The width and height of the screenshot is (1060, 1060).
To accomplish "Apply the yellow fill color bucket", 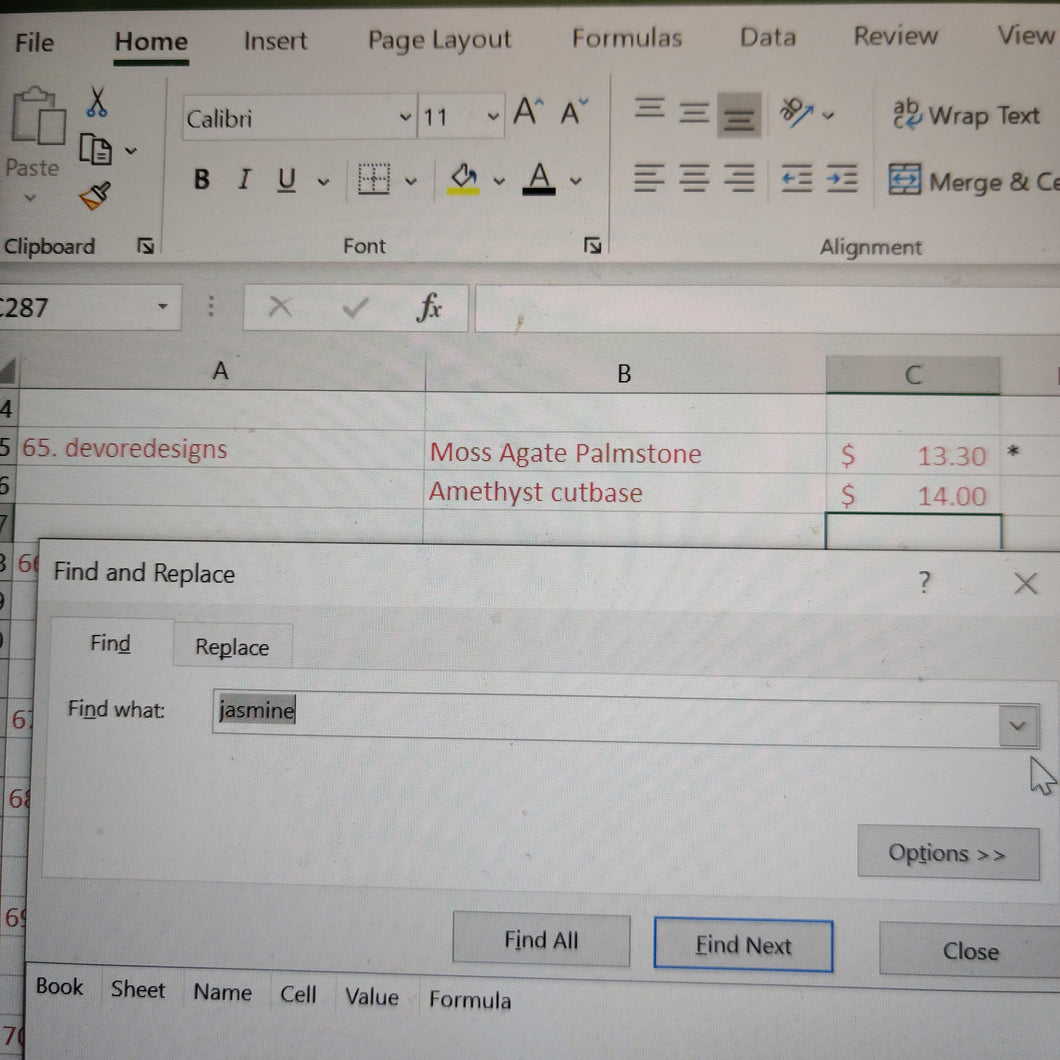I will [464, 180].
